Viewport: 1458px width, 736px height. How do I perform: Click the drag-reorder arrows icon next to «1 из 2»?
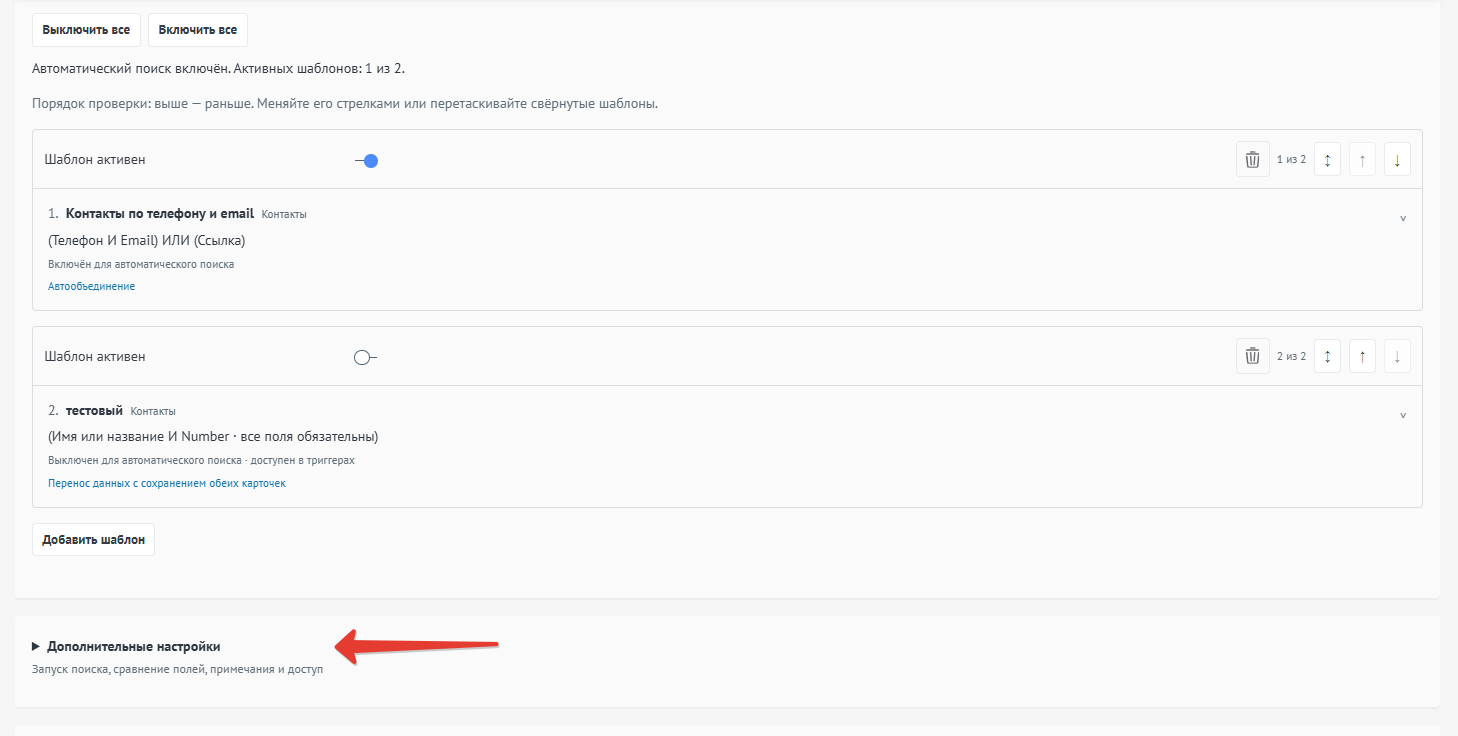point(1327,159)
